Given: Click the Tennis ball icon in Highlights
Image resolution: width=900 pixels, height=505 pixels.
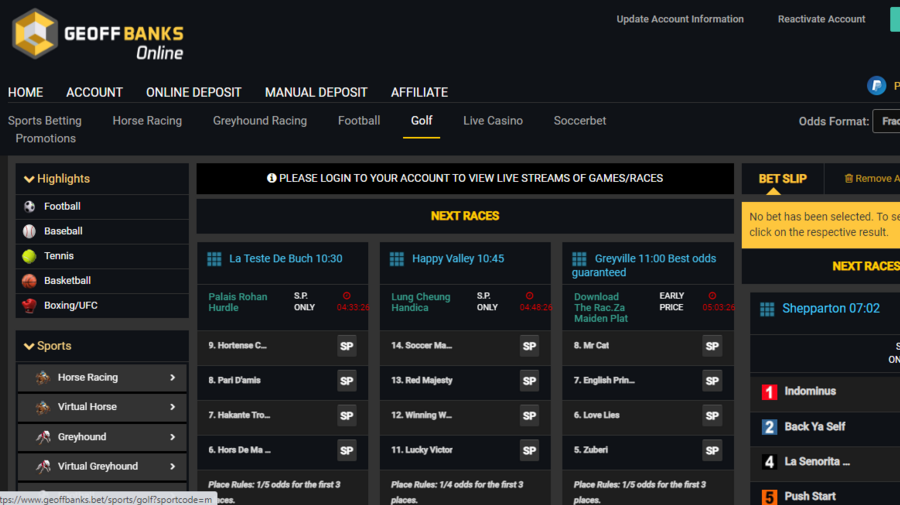Looking at the screenshot, I should 29,256.
